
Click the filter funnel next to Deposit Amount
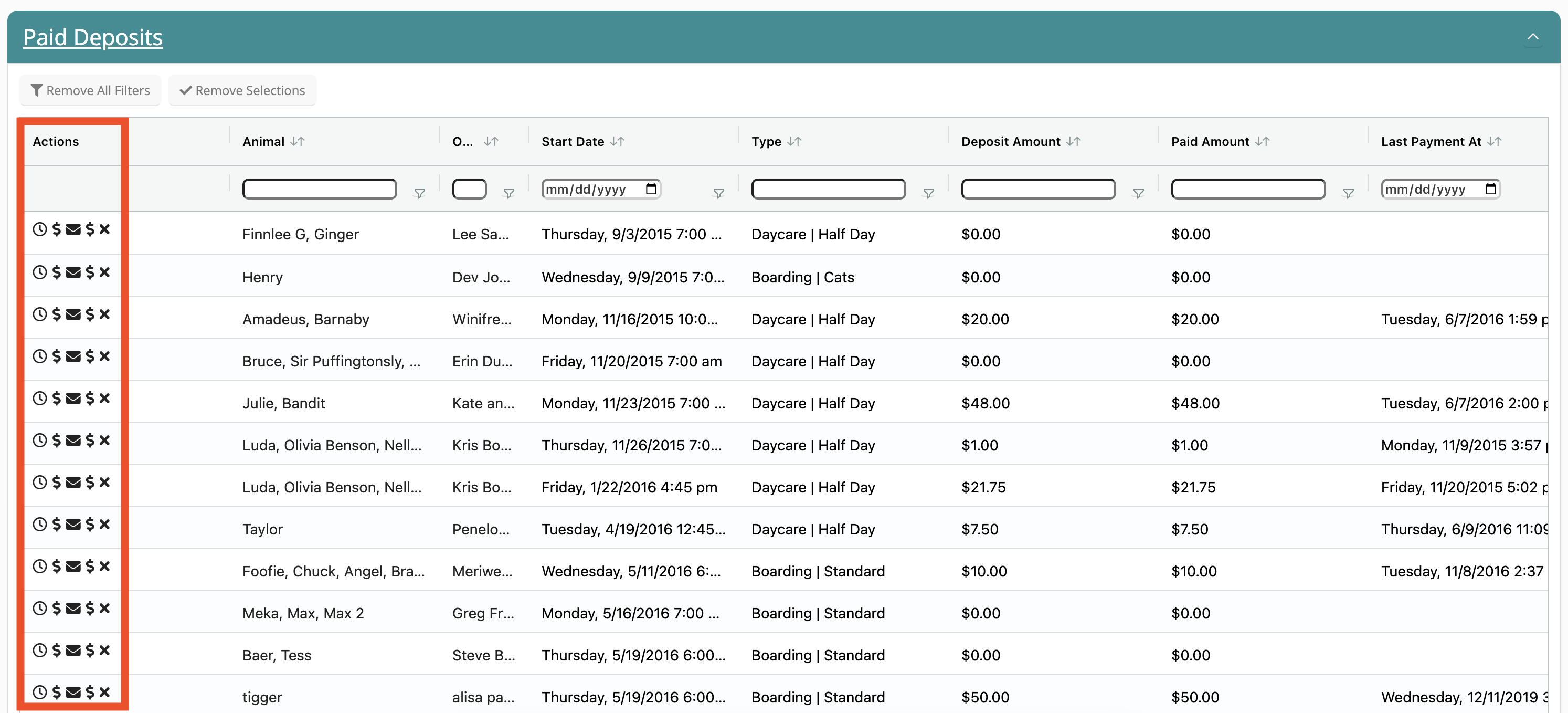[x=1138, y=193]
